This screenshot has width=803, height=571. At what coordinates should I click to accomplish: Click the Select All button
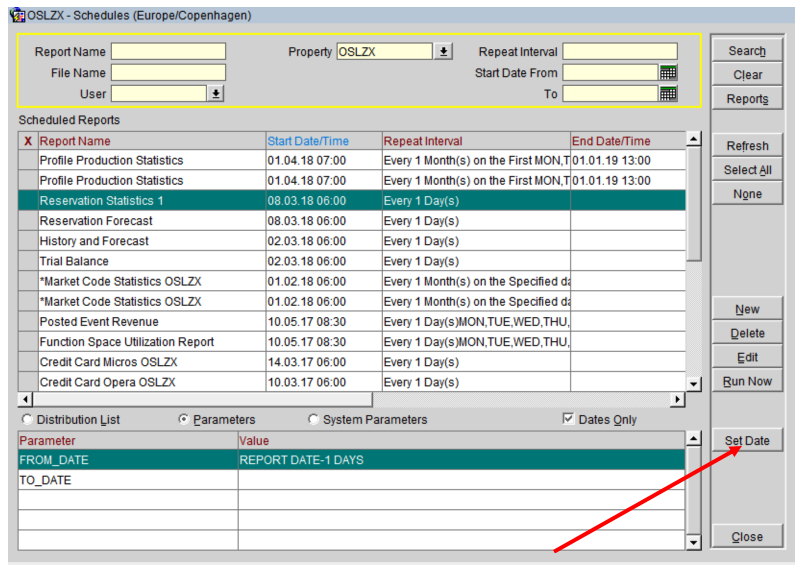747,170
